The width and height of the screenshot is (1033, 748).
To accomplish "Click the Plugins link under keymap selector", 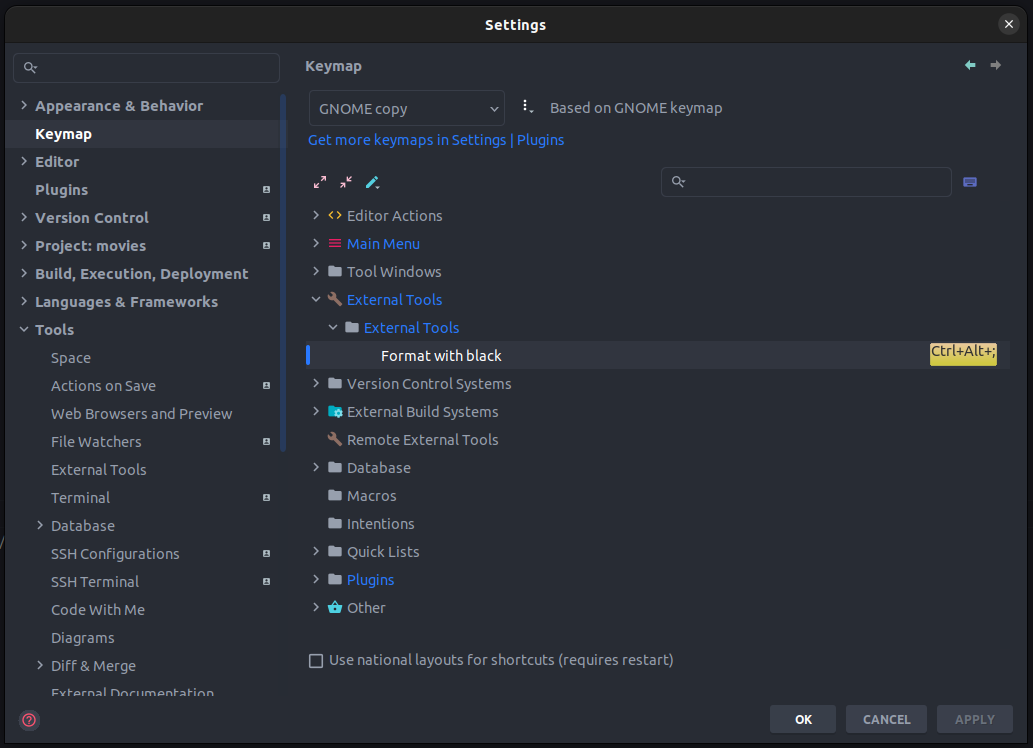I will (540, 140).
